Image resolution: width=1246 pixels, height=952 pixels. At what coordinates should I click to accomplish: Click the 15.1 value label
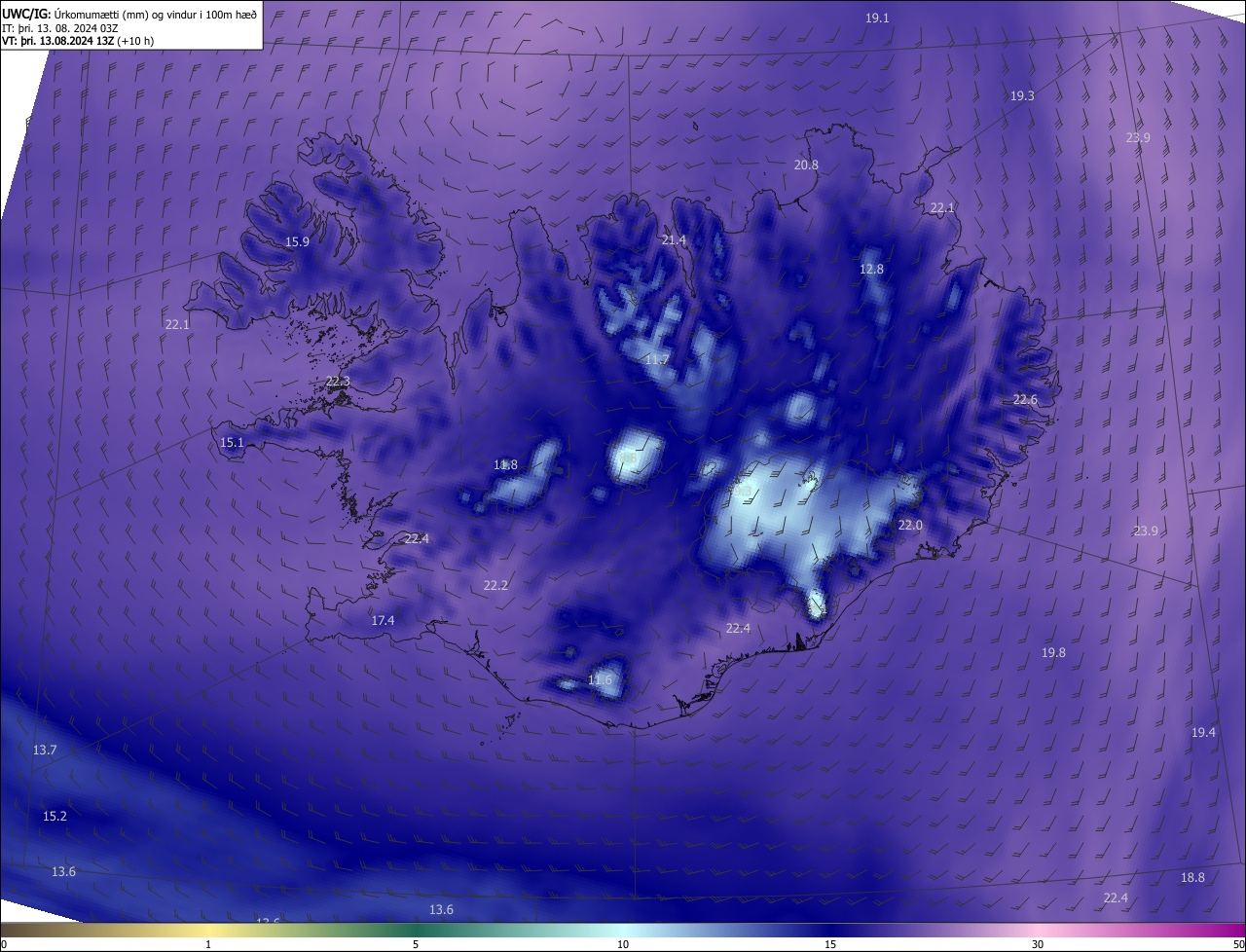232,443
